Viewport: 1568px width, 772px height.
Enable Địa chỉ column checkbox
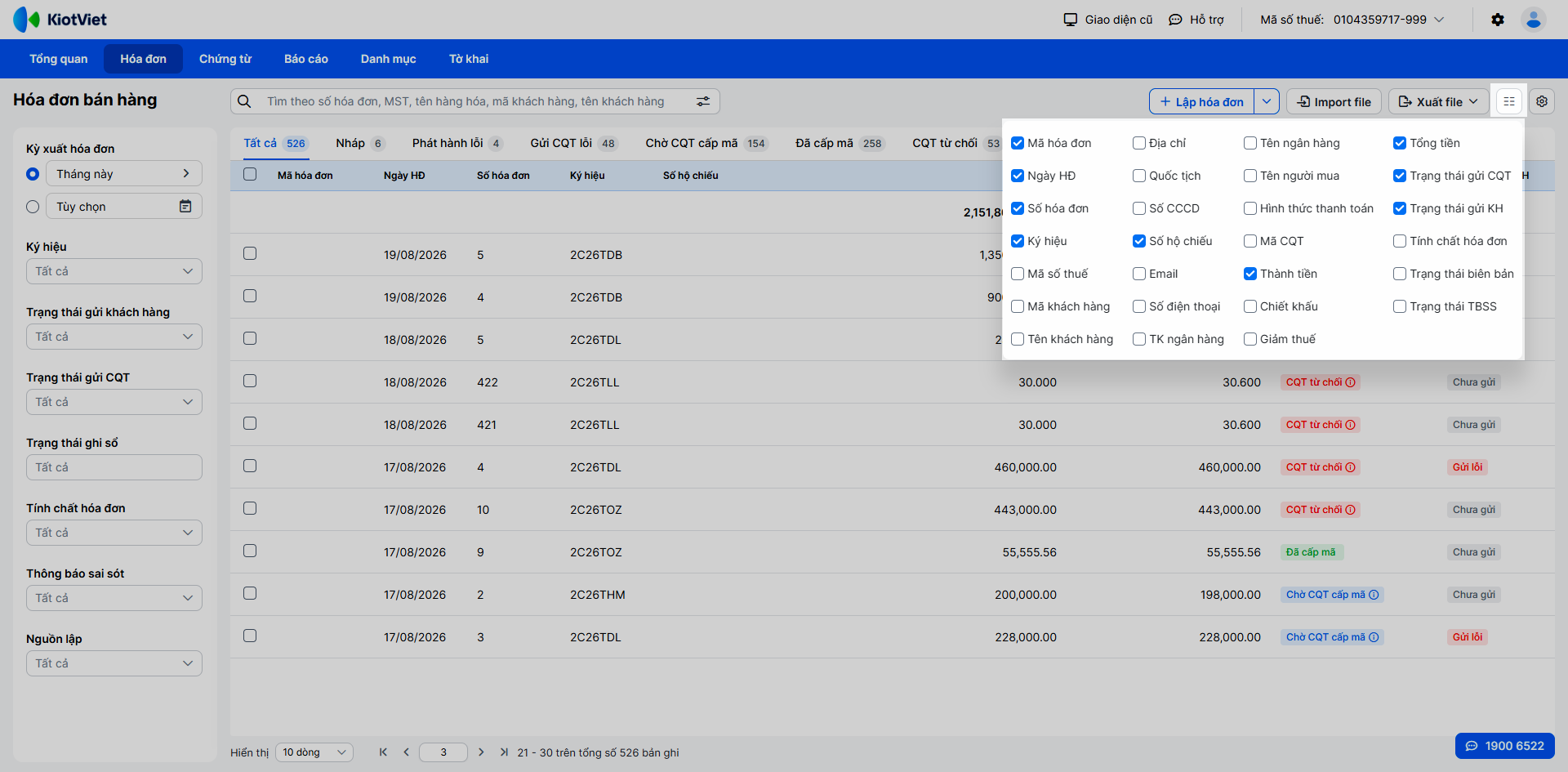point(1139,143)
